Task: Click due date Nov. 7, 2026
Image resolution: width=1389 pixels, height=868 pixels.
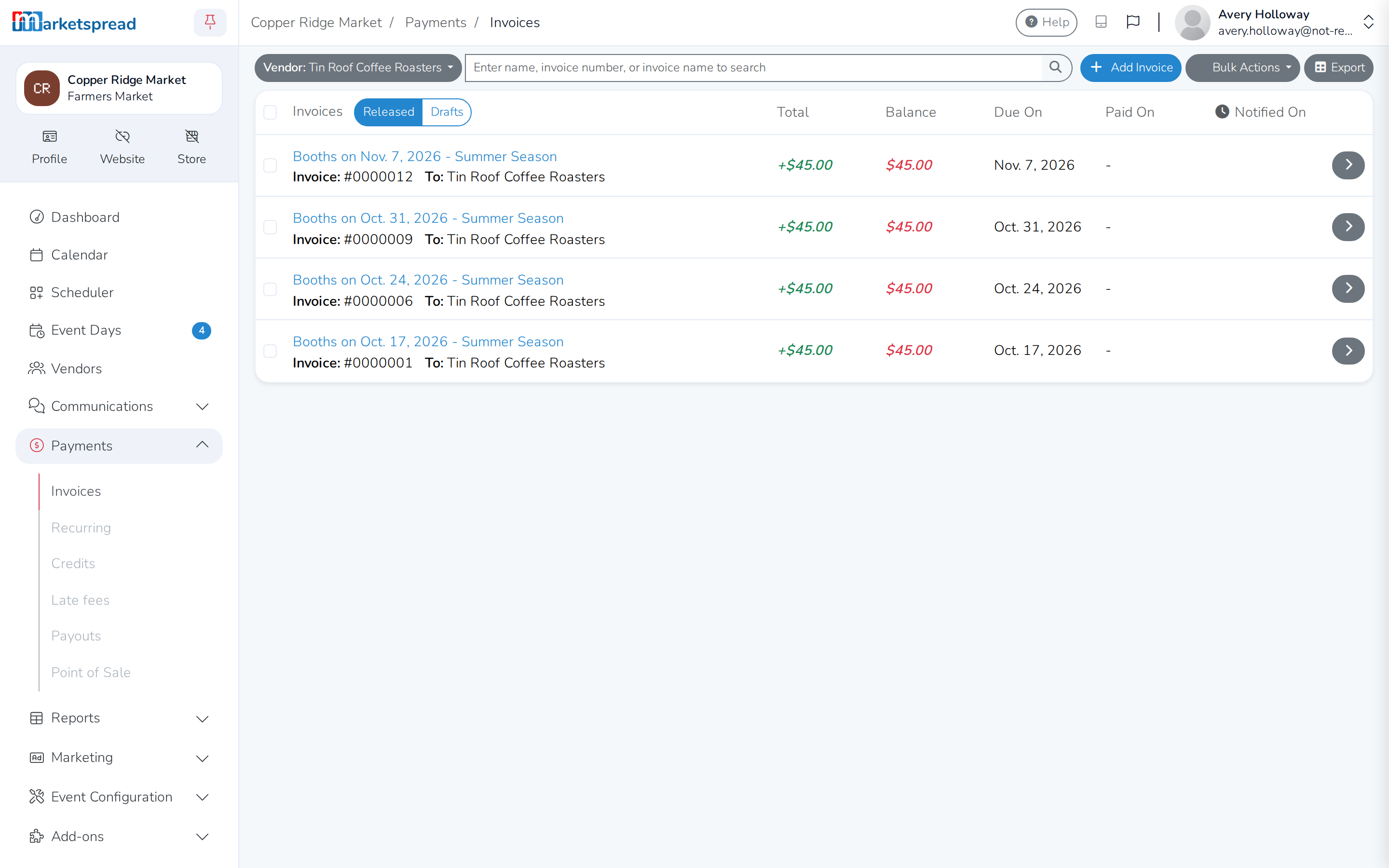Action: coord(1034,165)
